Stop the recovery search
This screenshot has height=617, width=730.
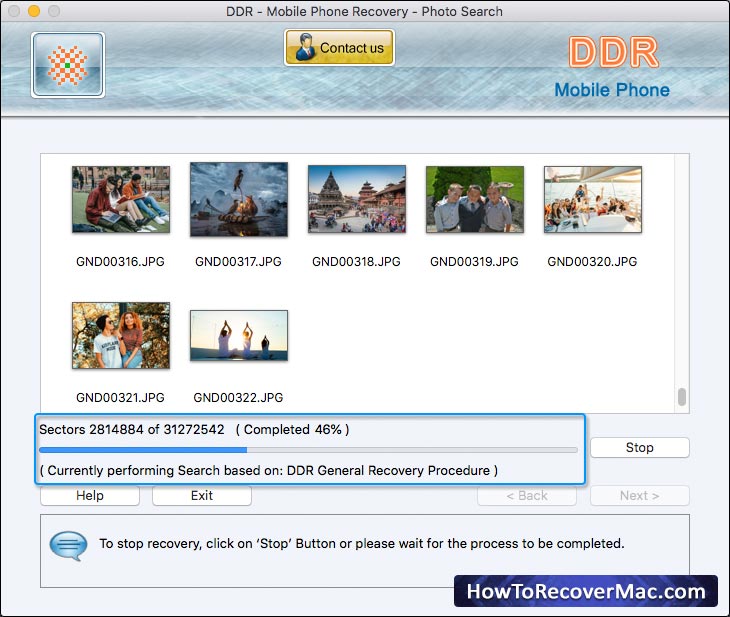tap(640, 447)
